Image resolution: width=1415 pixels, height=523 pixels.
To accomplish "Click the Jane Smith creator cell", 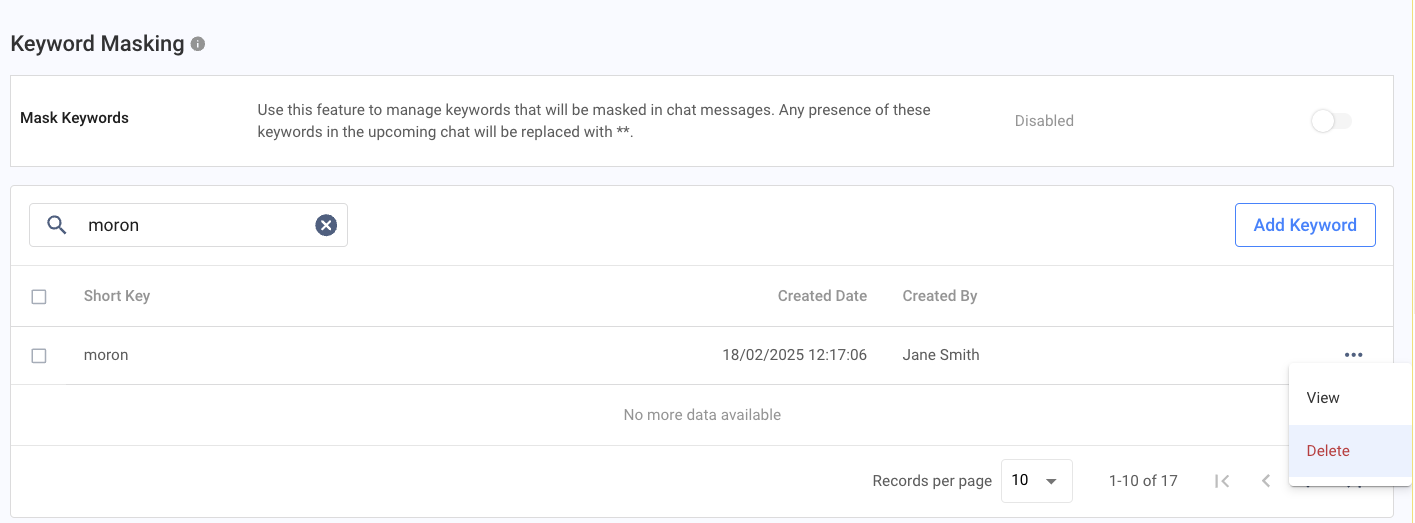I will click(x=941, y=355).
